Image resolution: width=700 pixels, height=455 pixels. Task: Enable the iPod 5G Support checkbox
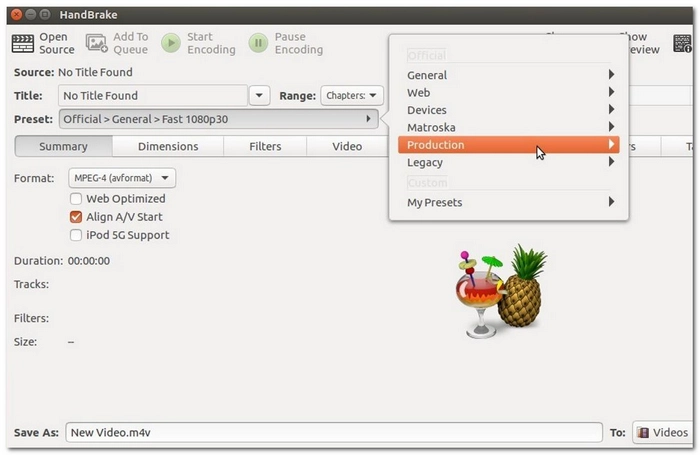click(76, 235)
